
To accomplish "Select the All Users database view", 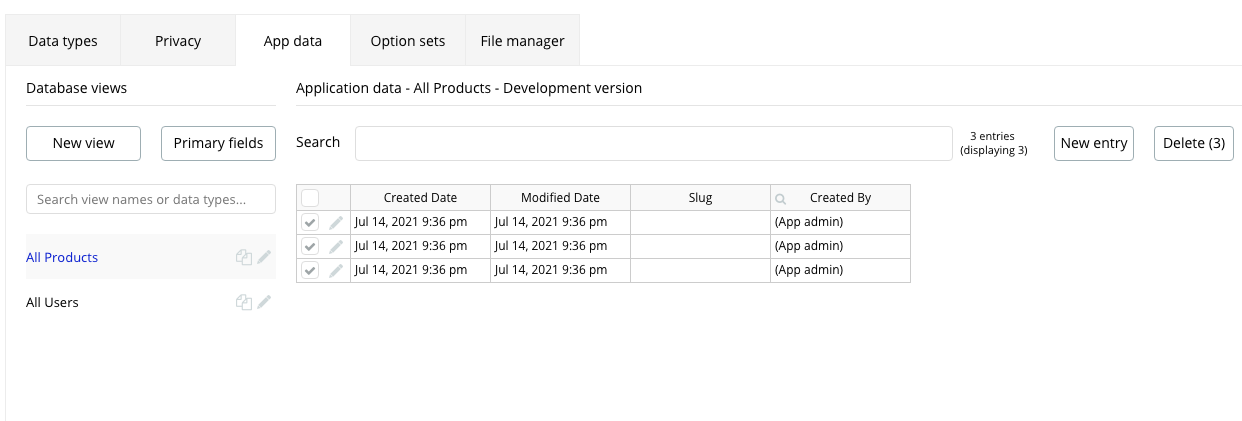I will [x=52, y=302].
